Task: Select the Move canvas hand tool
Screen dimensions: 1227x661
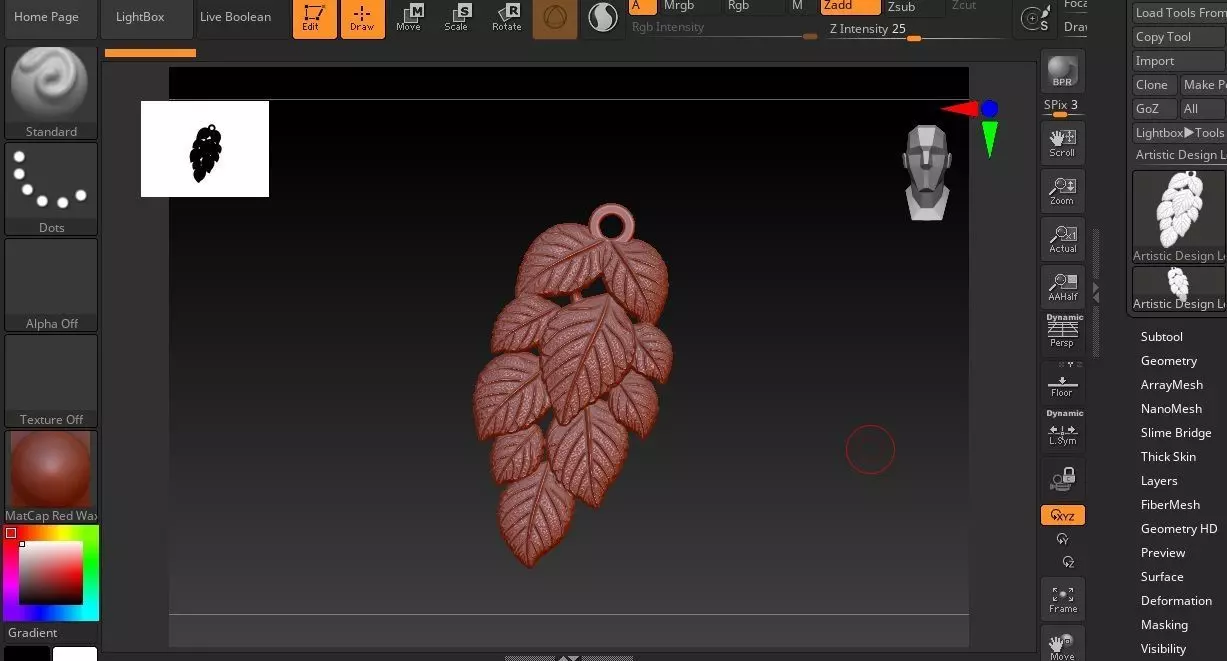Action: [1062, 644]
